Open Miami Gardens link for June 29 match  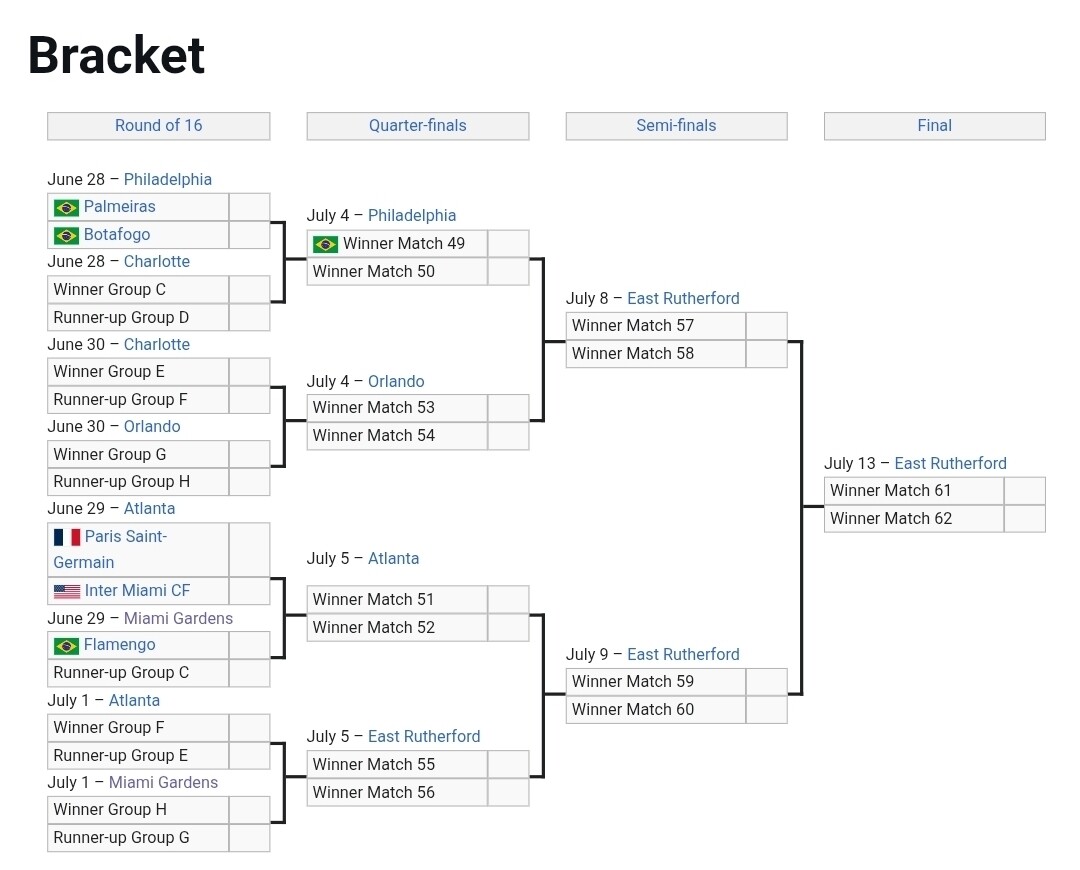[x=178, y=619]
